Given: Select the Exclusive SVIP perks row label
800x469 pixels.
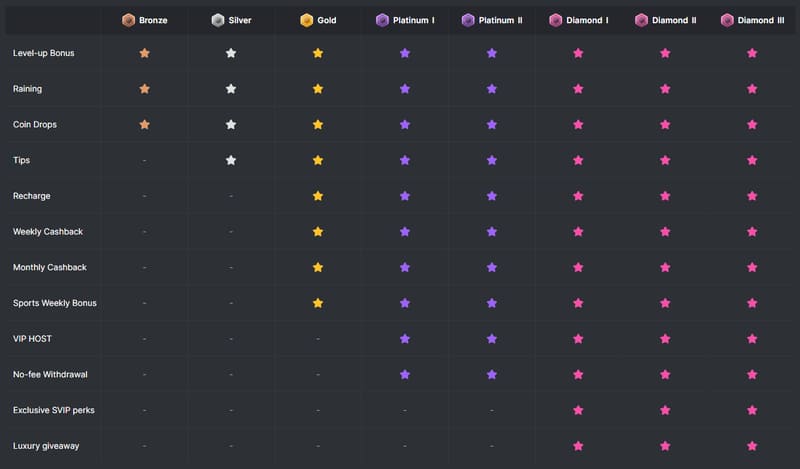Looking at the screenshot, I should [x=54, y=410].
